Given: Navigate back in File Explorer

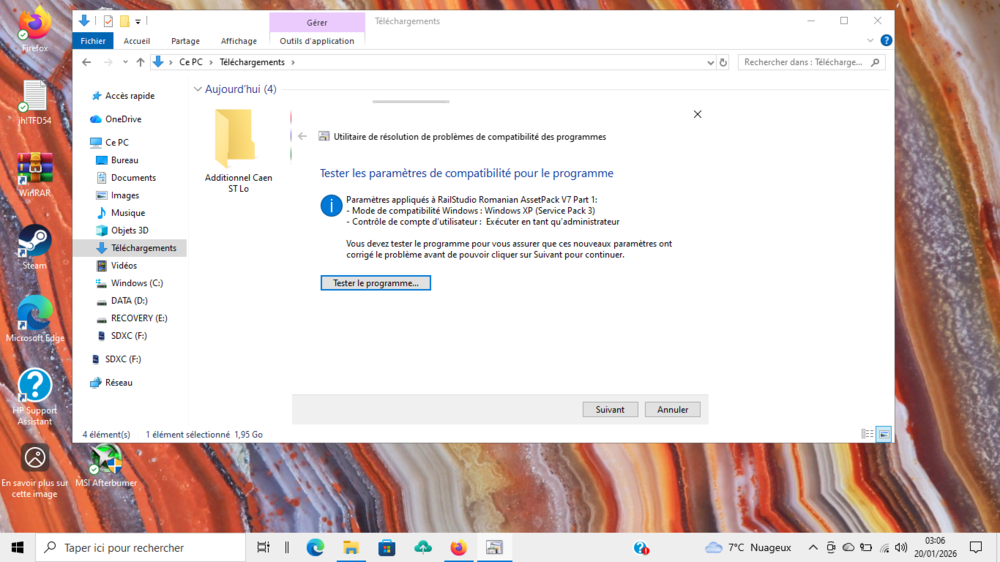Looking at the screenshot, I should pos(87,63).
